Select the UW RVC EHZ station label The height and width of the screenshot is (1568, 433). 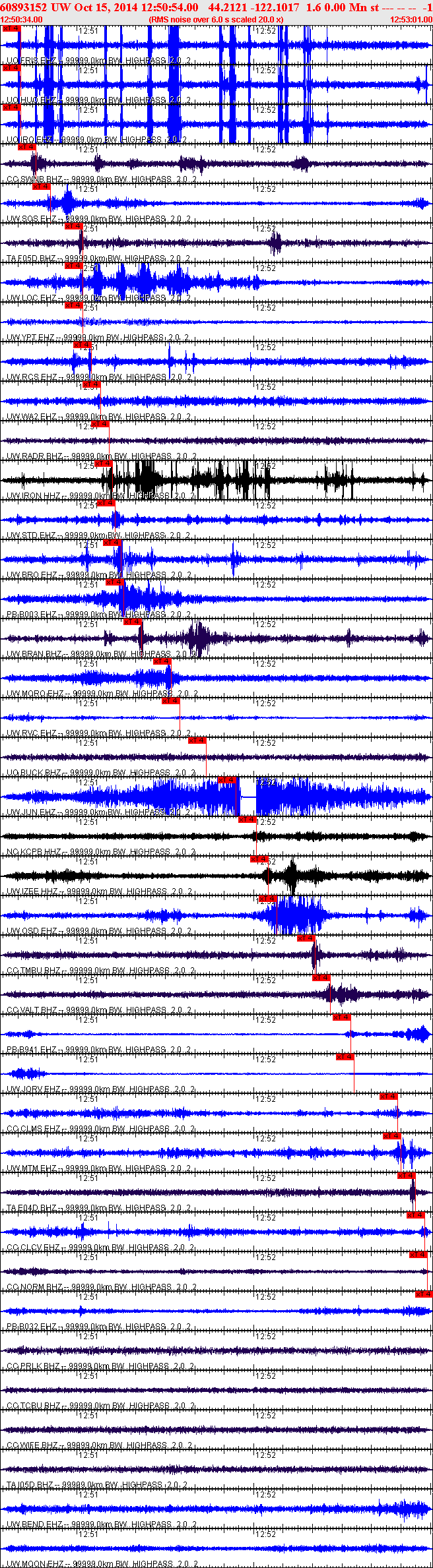tap(99, 733)
